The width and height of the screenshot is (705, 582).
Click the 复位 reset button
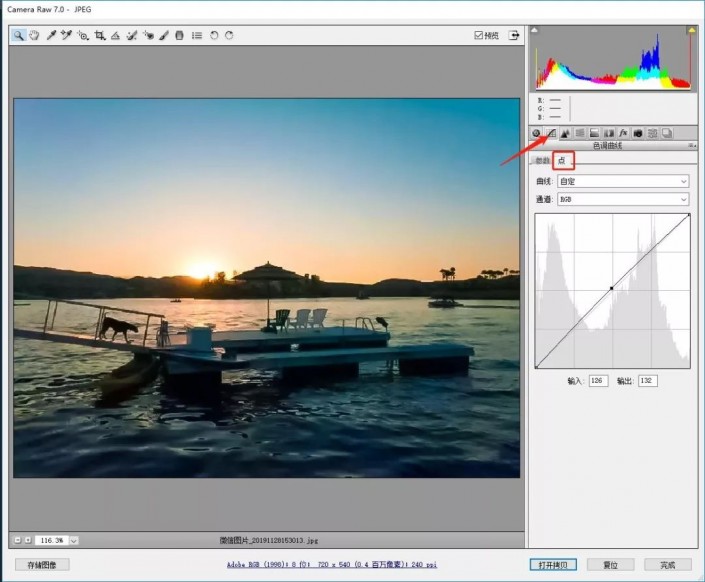610,565
